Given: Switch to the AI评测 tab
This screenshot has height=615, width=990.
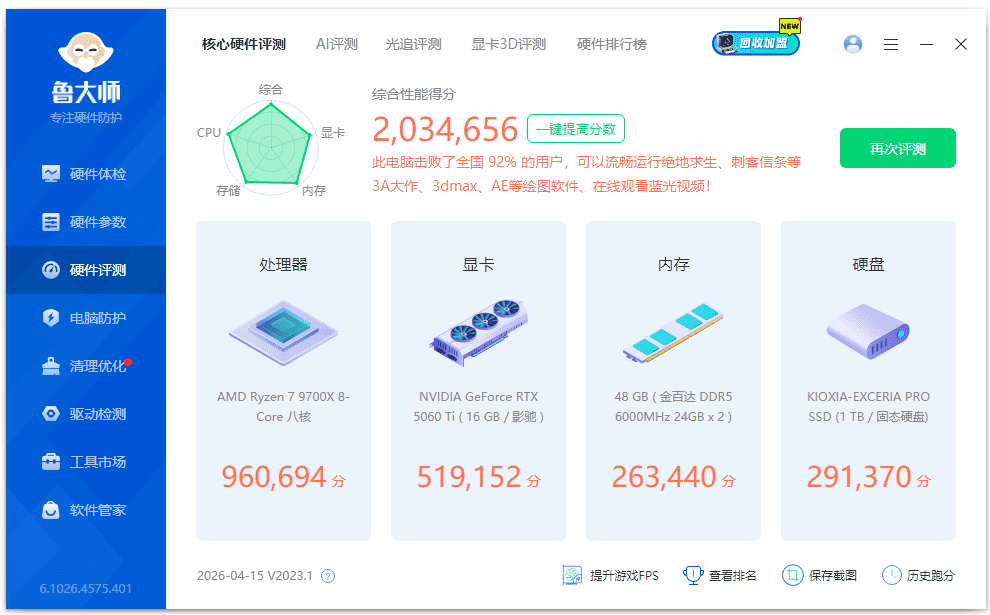Looking at the screenshot, I should pos(337,44).
